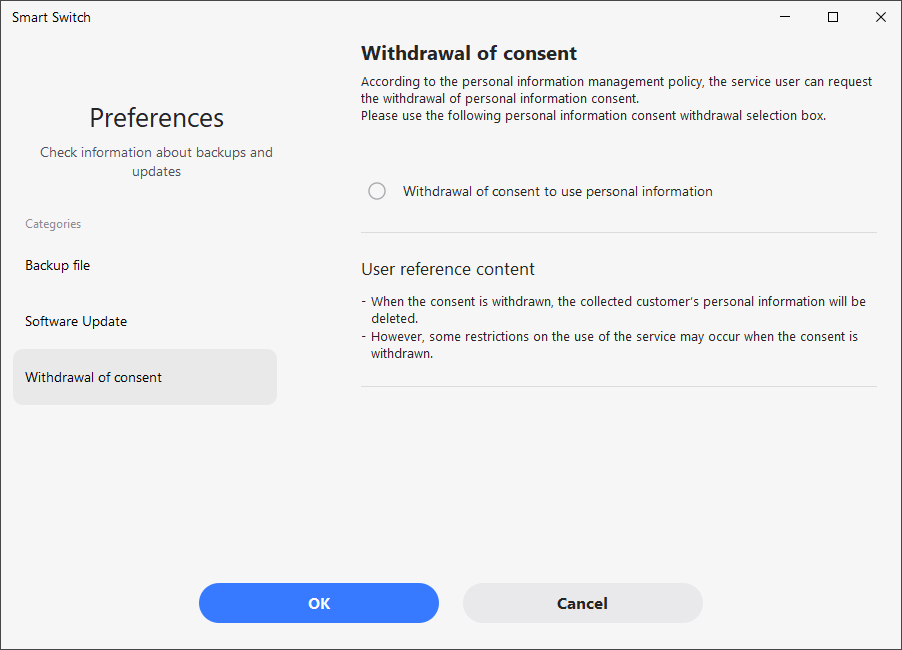This screenshot has width=902, height=650.
Task: Switch to the Software Update category
Action: [x=76, y=321]
